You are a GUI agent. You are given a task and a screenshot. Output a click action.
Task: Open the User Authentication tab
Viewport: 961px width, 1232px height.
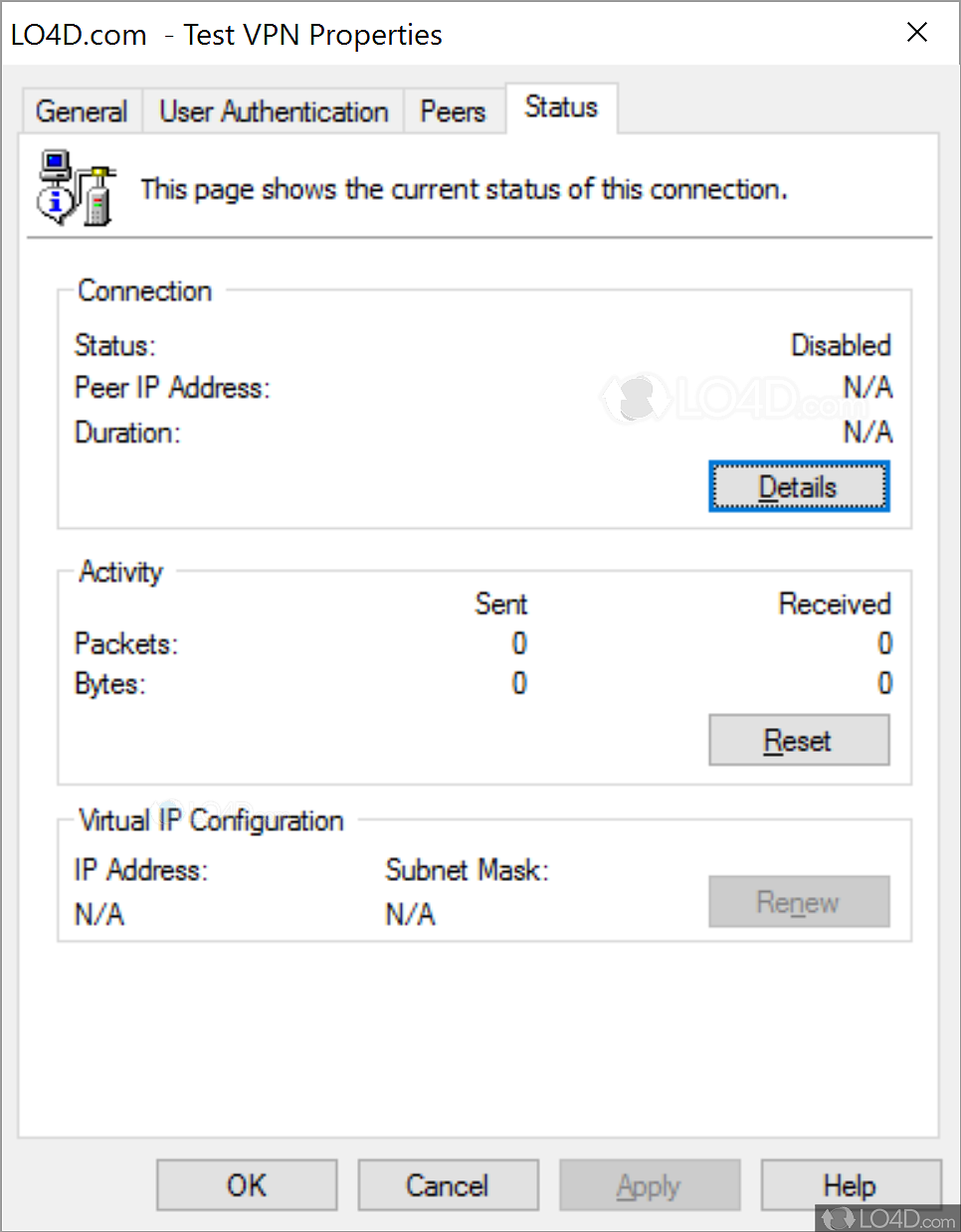[274, 111]
